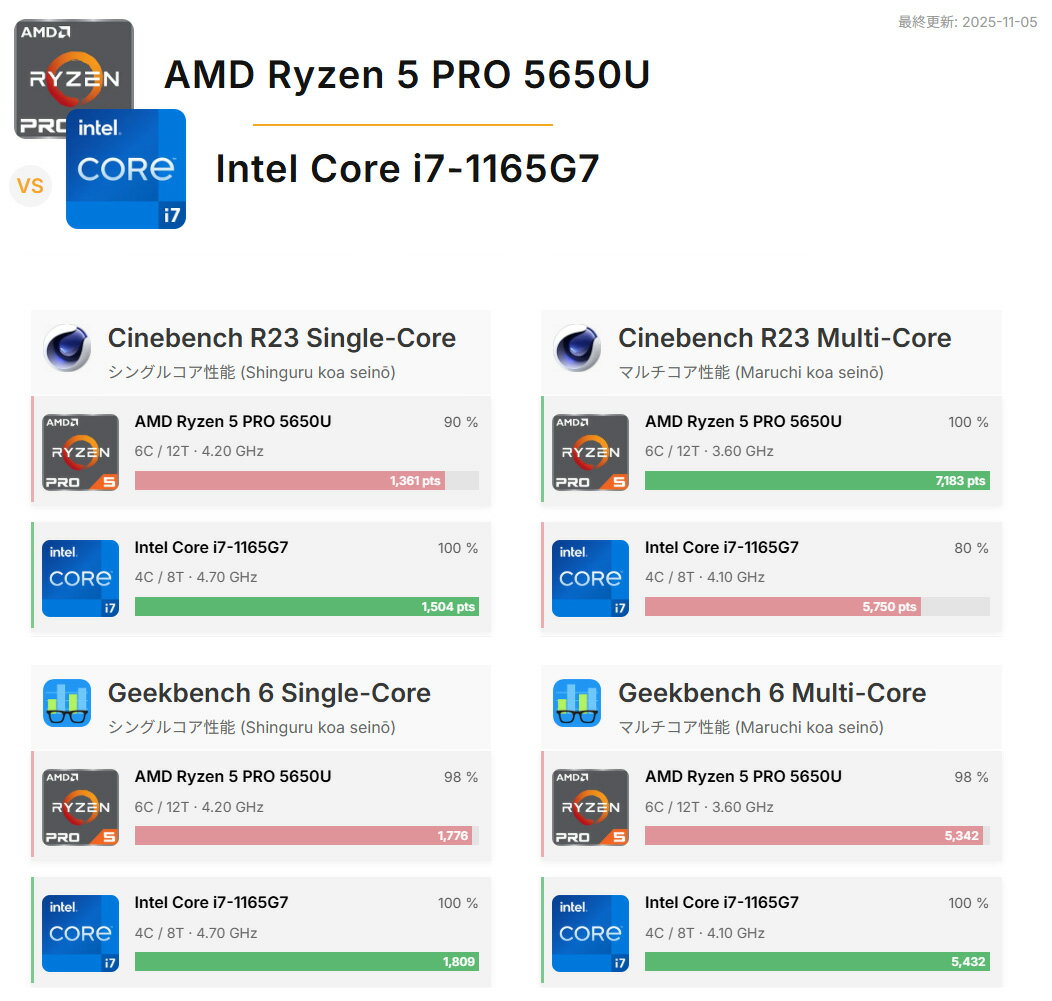Click the 7,183 pts green score bar
Image resolution: width=1052 pixels, height=1001 pixels.
click(817, 481)
